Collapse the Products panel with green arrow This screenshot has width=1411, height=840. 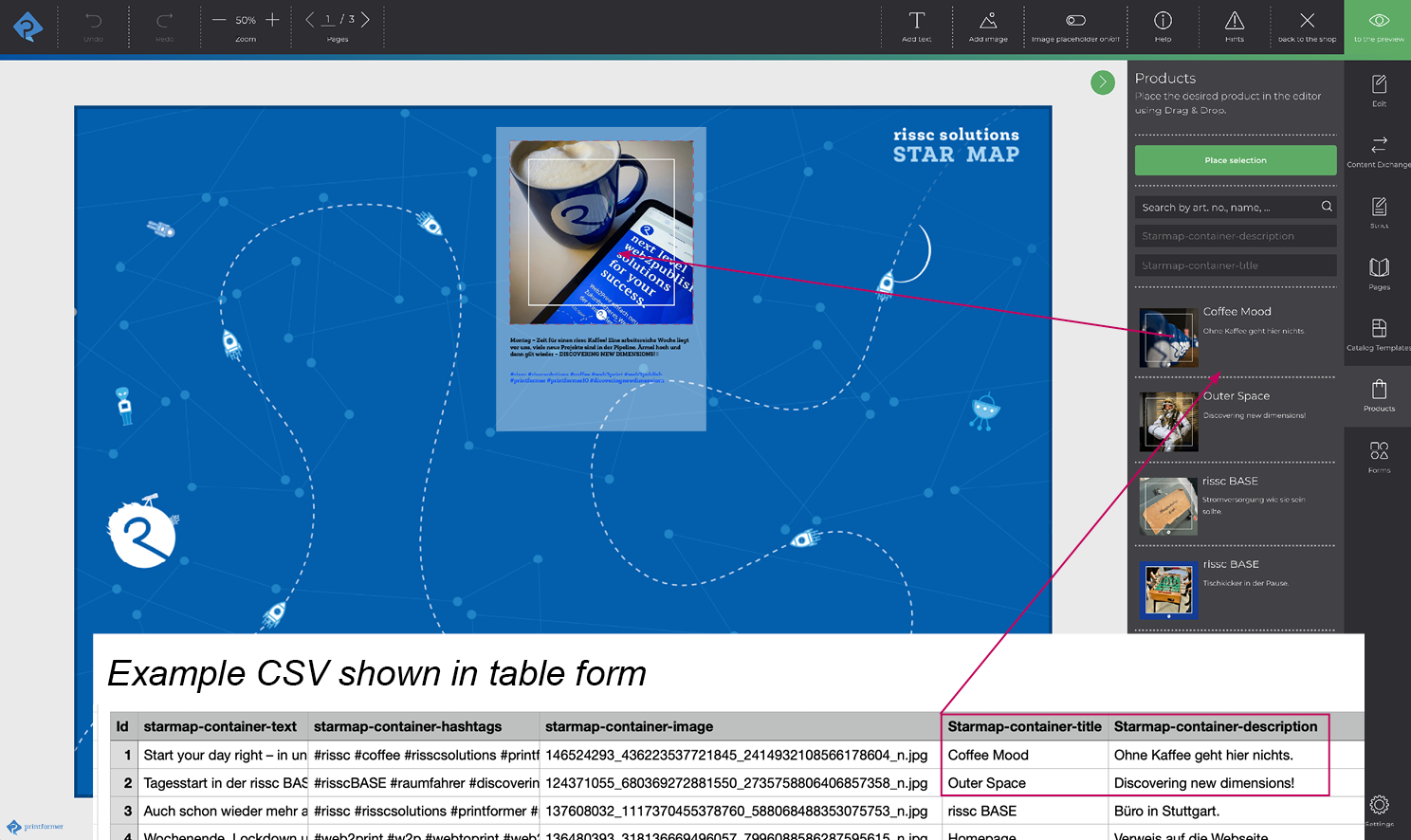click(1102, 82)
